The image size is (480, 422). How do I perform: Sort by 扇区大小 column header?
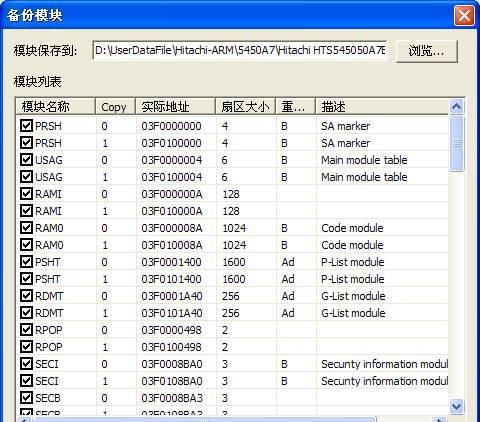[246, 107]
